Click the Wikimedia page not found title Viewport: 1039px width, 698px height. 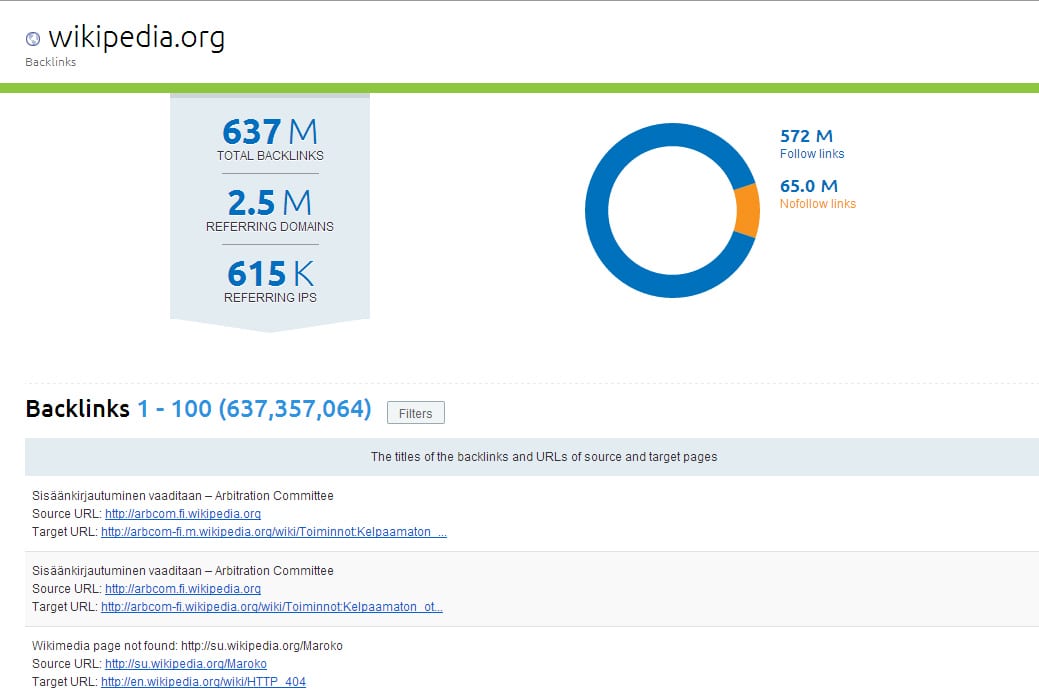coord(188,646)
